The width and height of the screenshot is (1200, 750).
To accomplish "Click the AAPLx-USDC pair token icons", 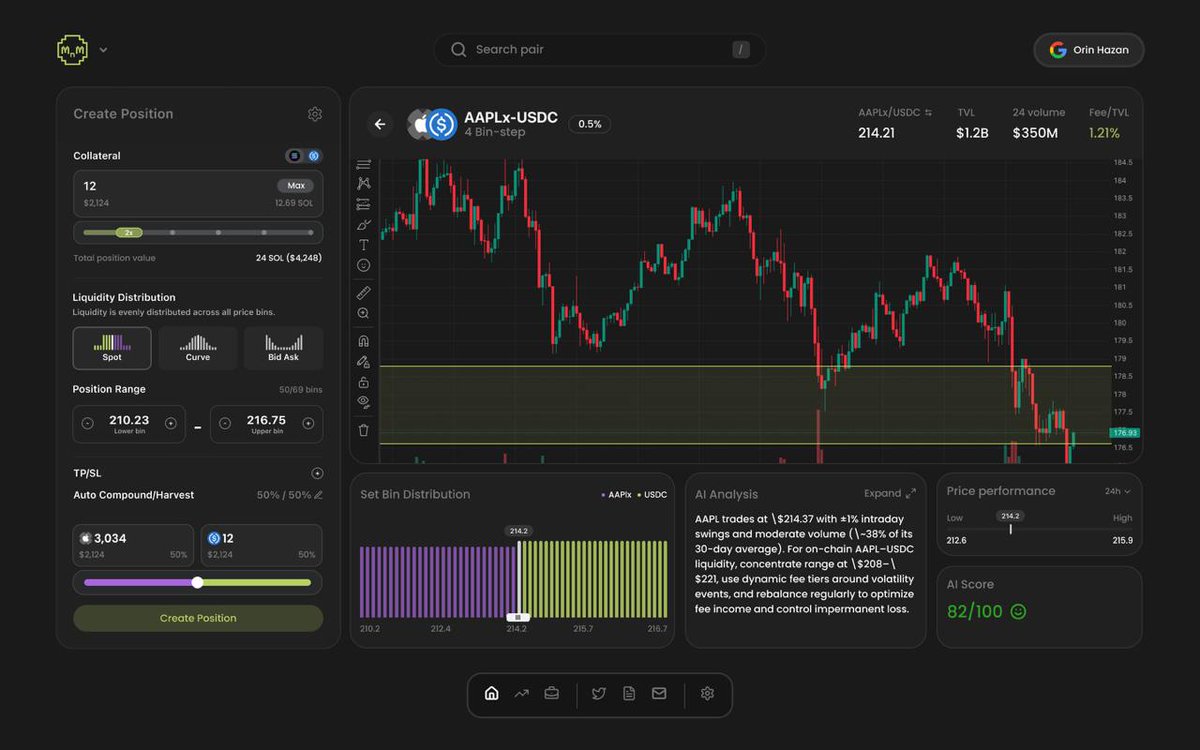I will click(432, 124).
